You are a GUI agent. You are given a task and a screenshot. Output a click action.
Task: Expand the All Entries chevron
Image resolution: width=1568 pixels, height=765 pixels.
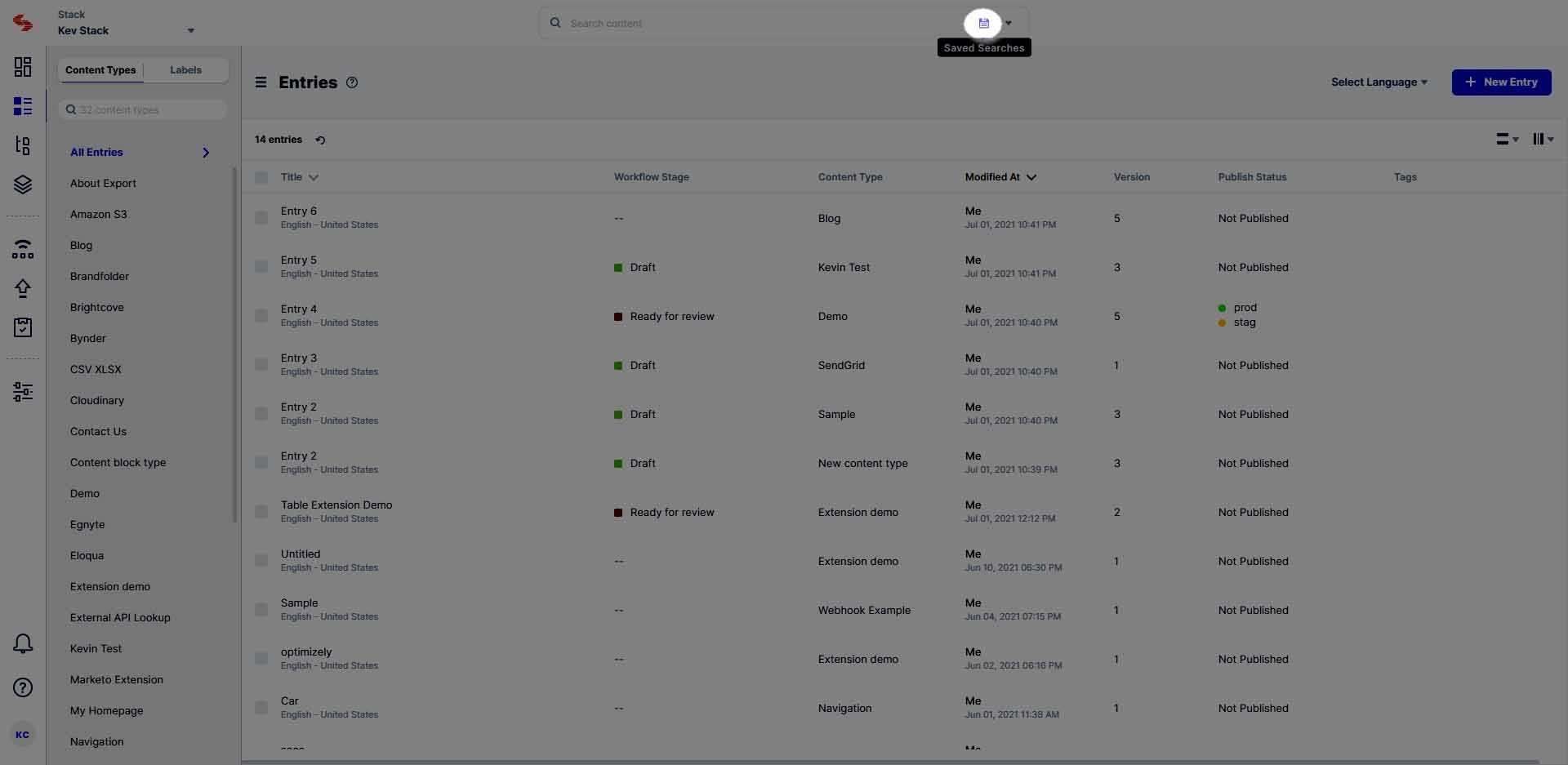click(x=206, y=153)
